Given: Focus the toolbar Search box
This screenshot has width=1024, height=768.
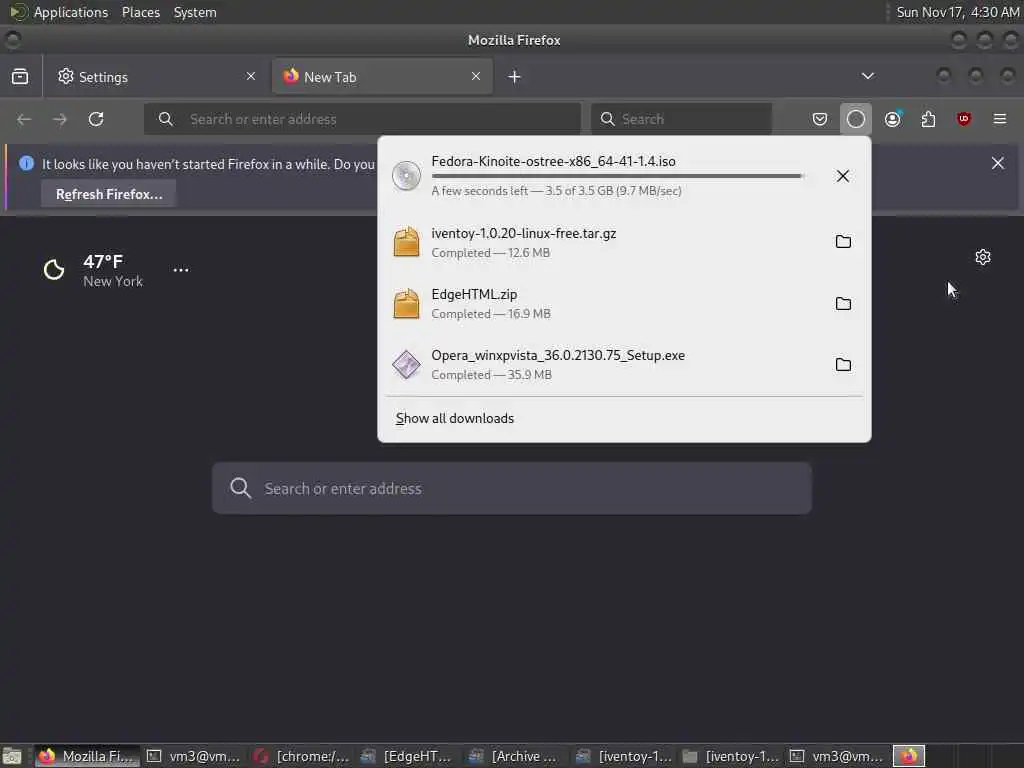Looking at the screenshot, I should pyautogui.click(x=682, y=119).
